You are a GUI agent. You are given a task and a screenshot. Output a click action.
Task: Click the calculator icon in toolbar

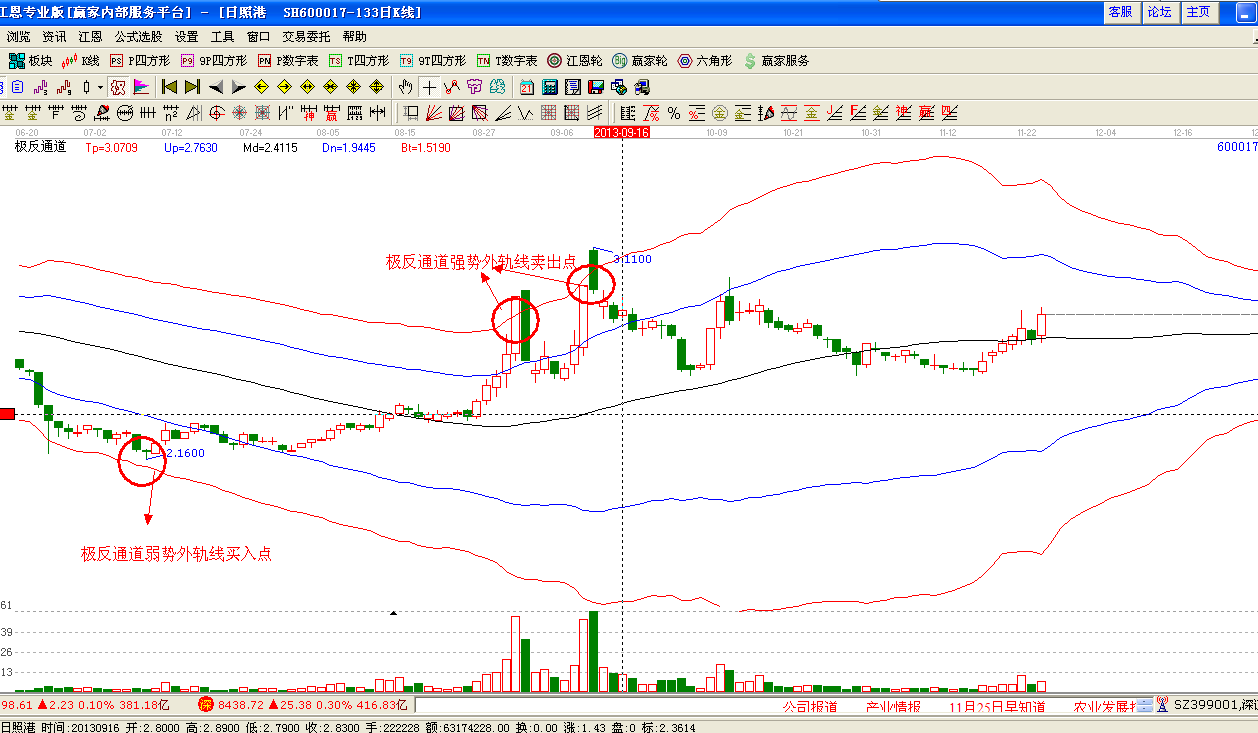click(x=549, y=87)
